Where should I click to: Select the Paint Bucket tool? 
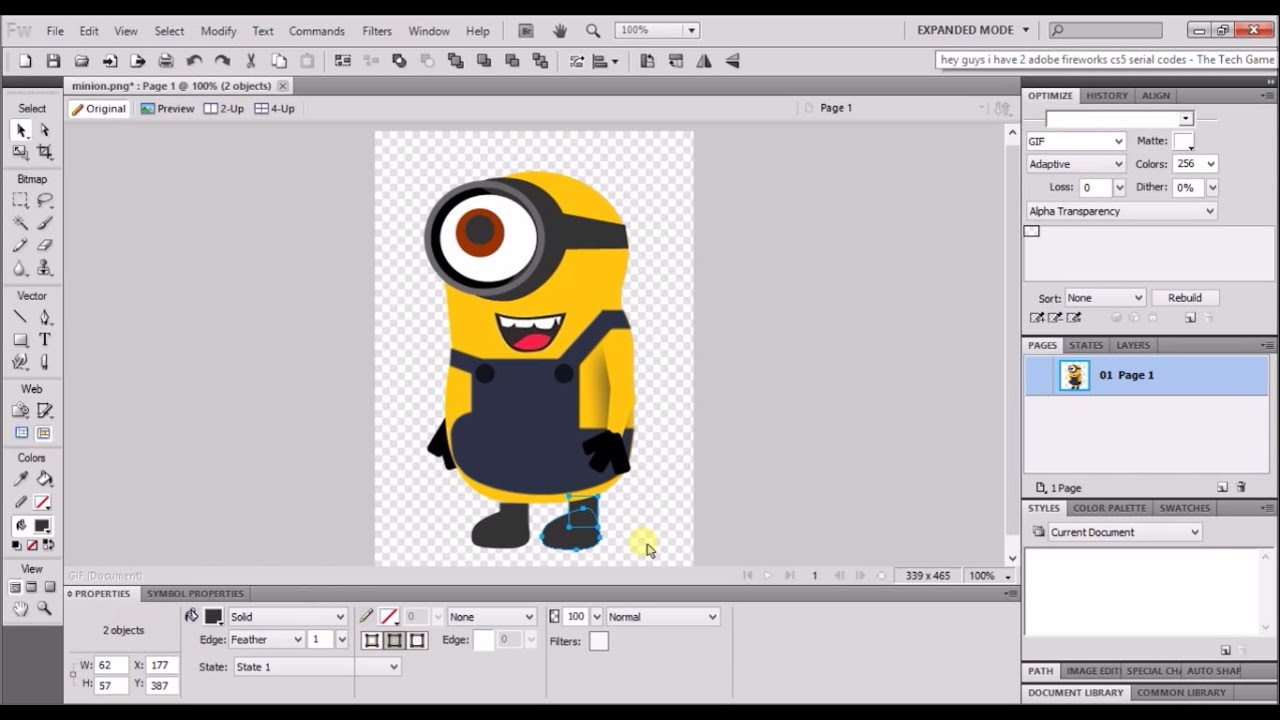point(44,479)
